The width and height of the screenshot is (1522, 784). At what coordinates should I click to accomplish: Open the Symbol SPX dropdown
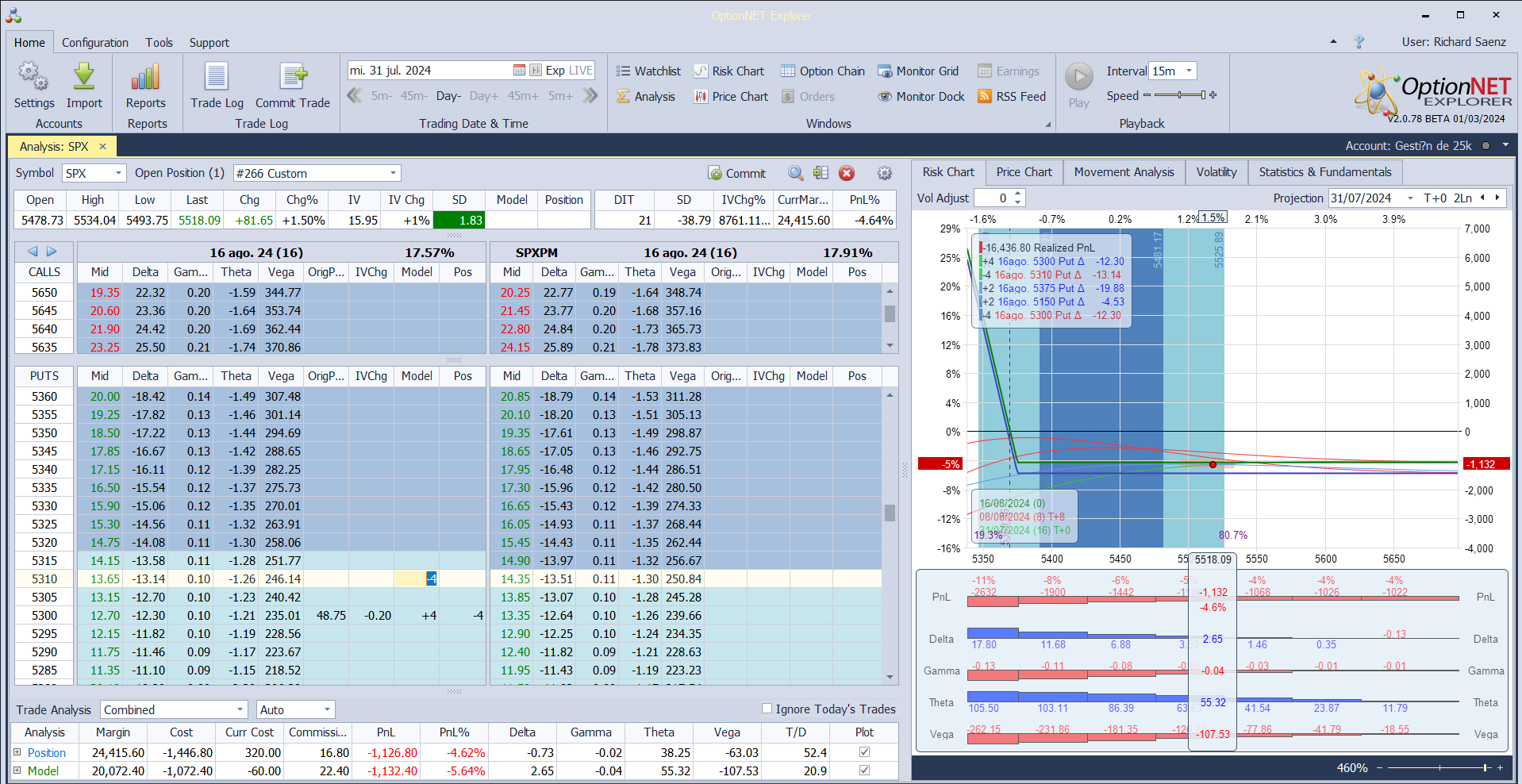click(x=119, y=173)
